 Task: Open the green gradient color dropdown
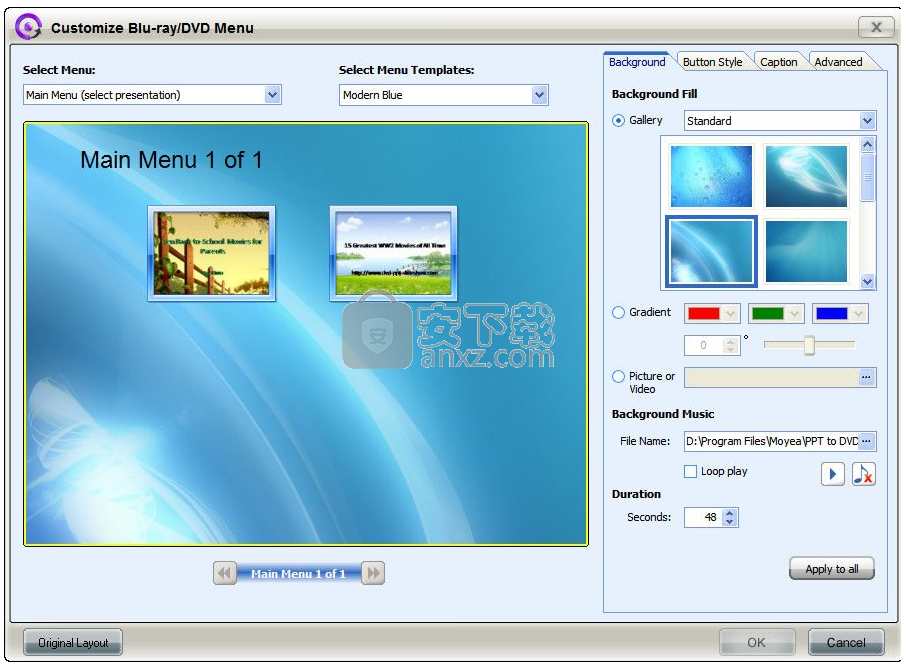[795, 313]
